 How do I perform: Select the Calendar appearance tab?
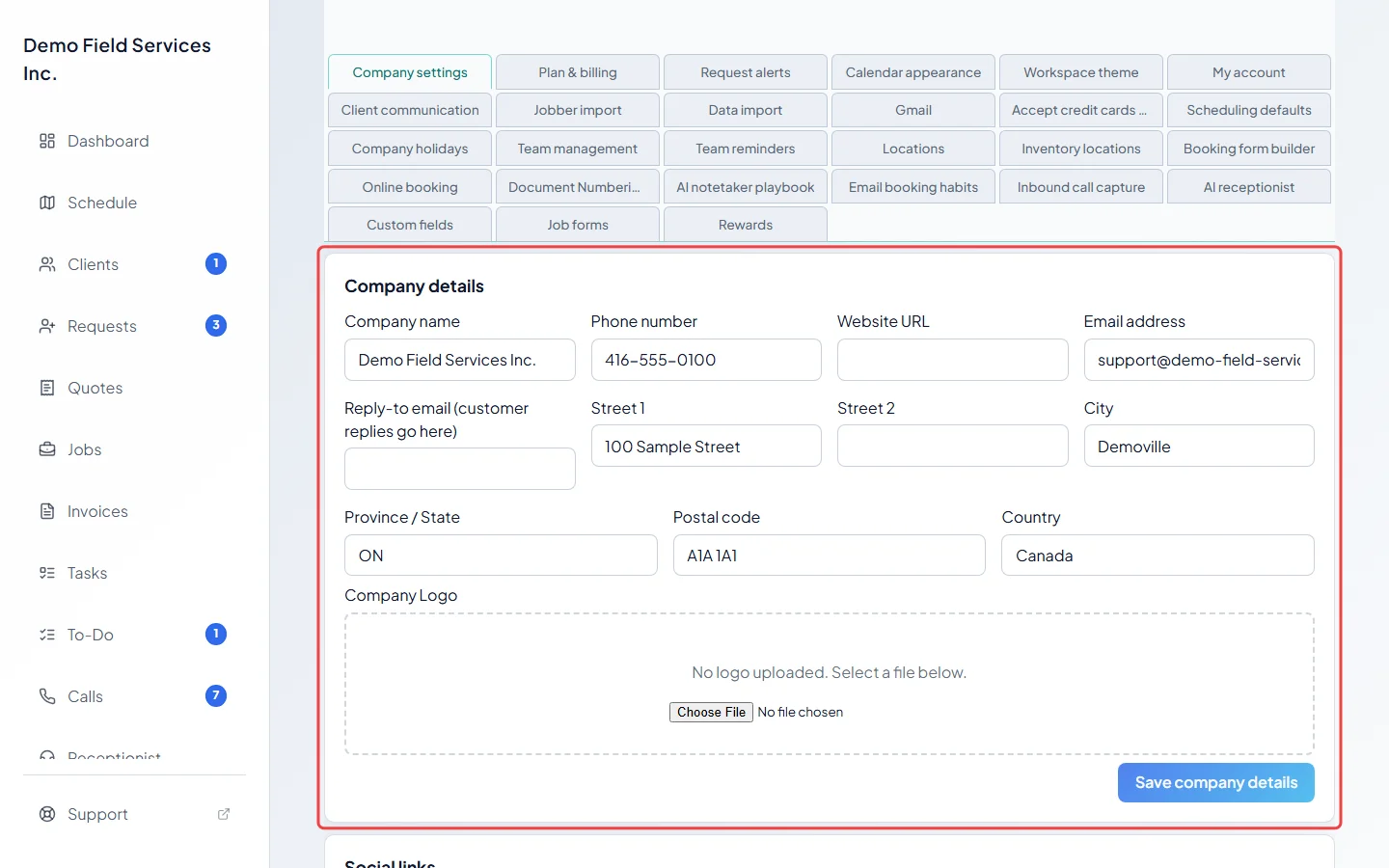(x=913, y=72)
